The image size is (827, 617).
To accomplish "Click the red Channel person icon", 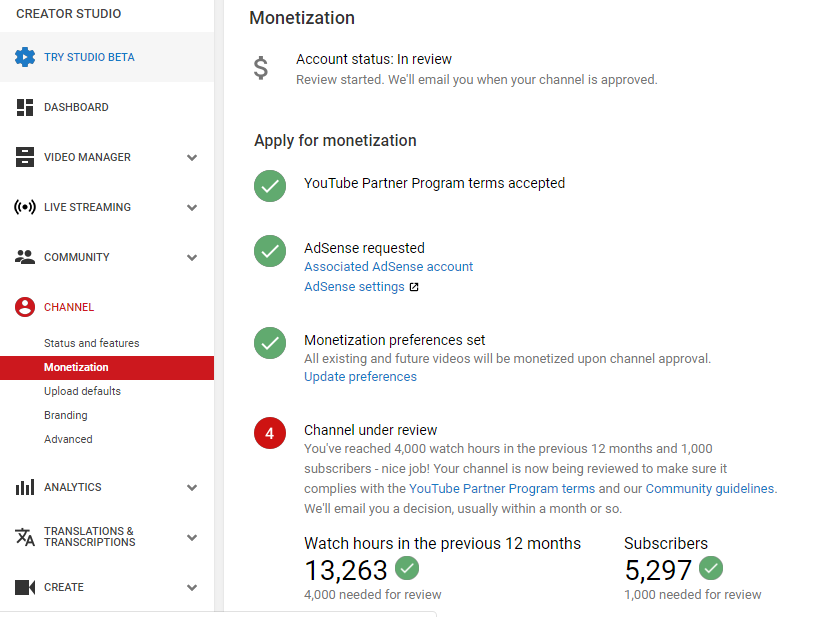I will point(25,307).
